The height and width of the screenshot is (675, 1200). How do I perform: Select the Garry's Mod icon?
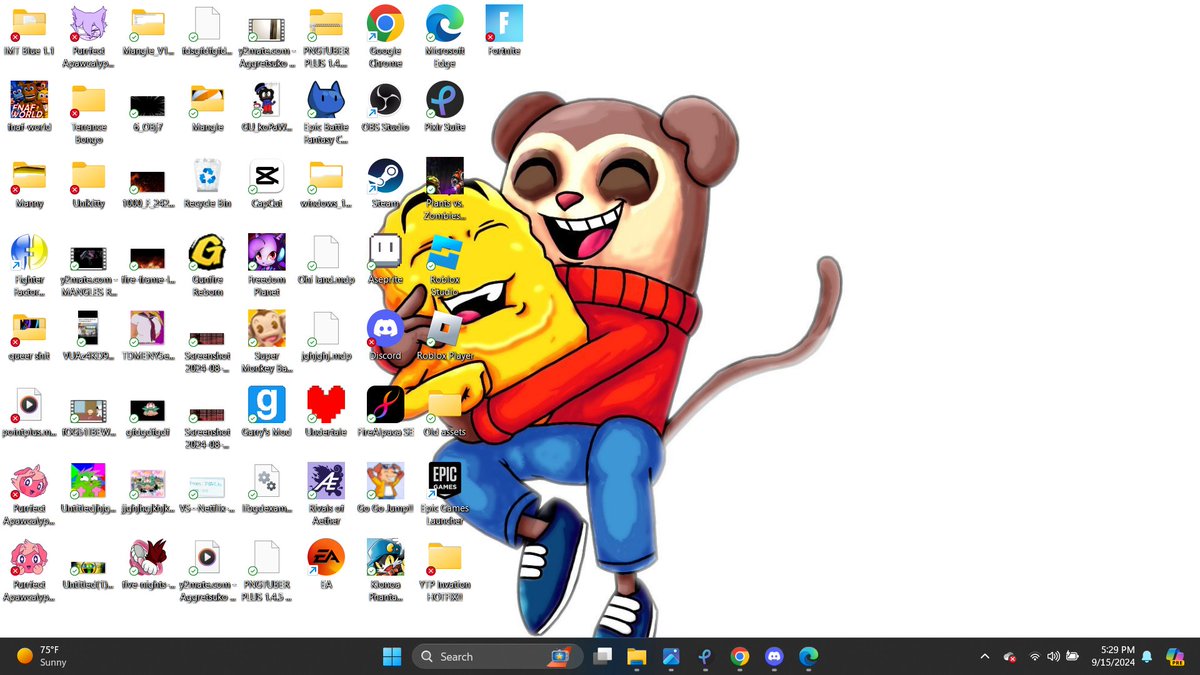[x=266, y=411]
